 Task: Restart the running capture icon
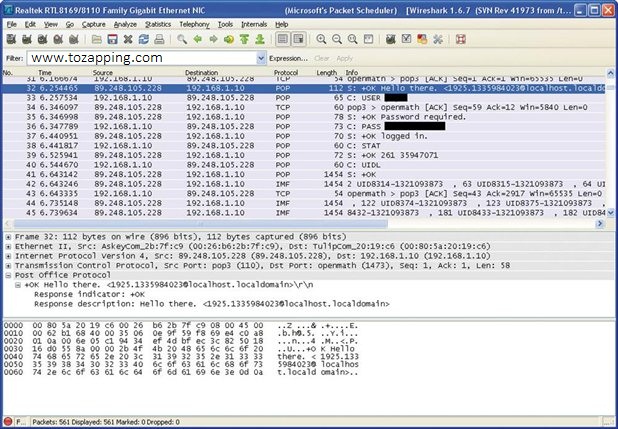[74, 39]
